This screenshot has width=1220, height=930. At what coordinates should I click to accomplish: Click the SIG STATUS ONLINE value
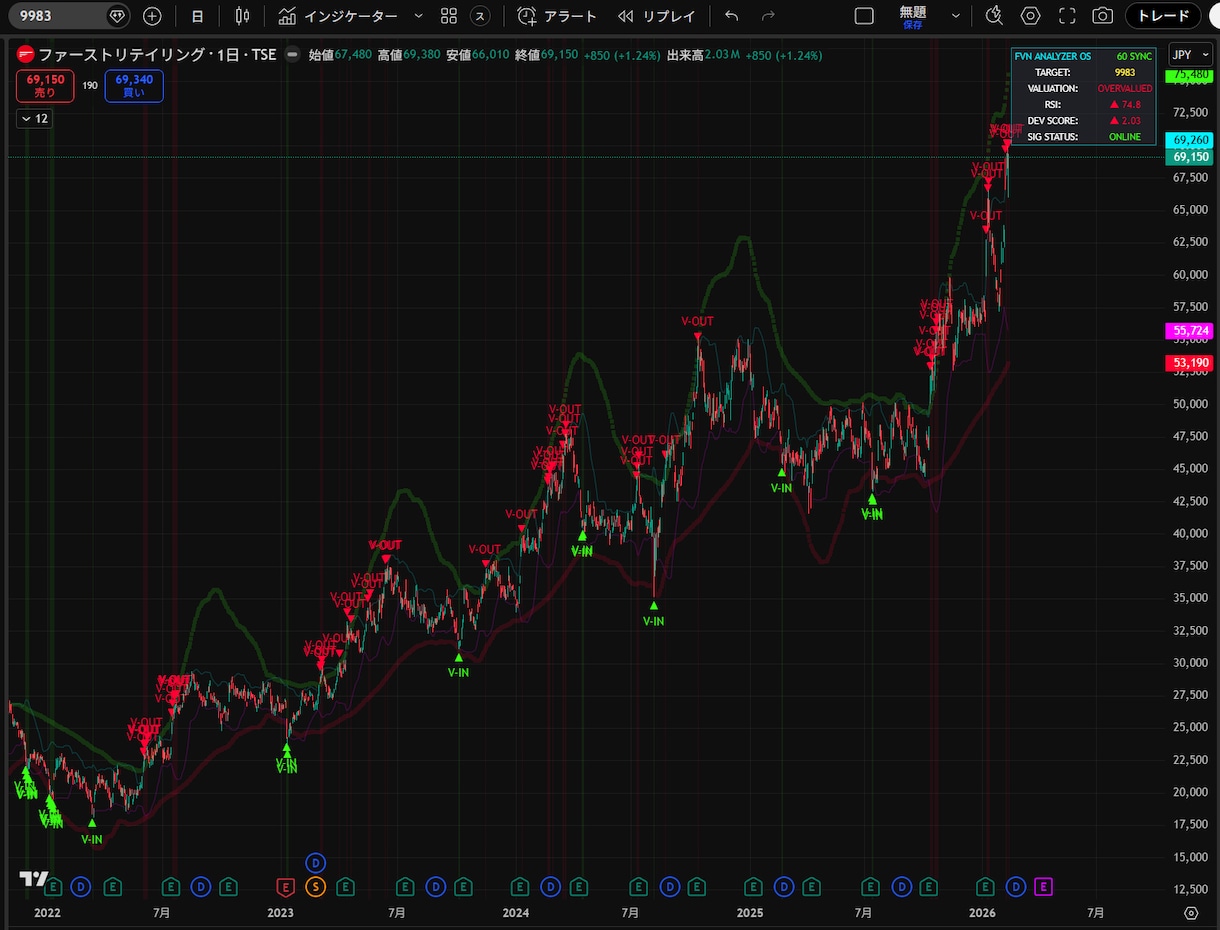point(1124,137)
